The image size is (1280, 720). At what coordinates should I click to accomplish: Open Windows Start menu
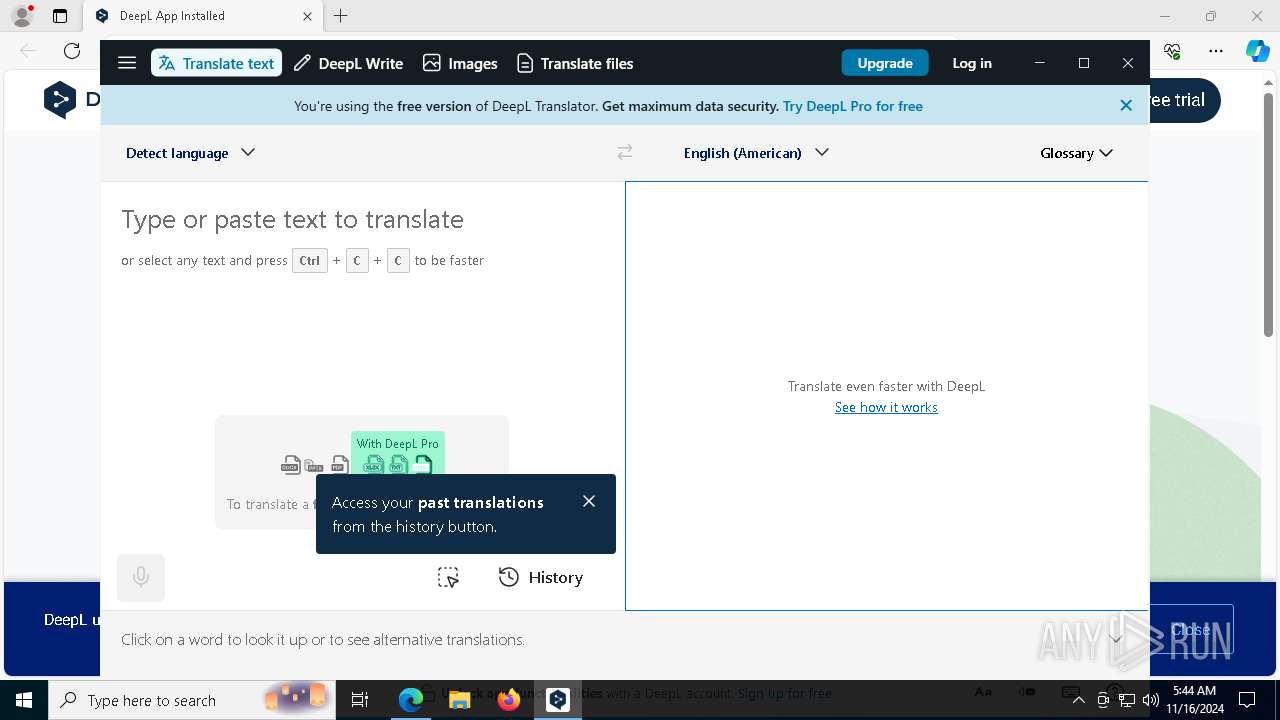(24, 700)
